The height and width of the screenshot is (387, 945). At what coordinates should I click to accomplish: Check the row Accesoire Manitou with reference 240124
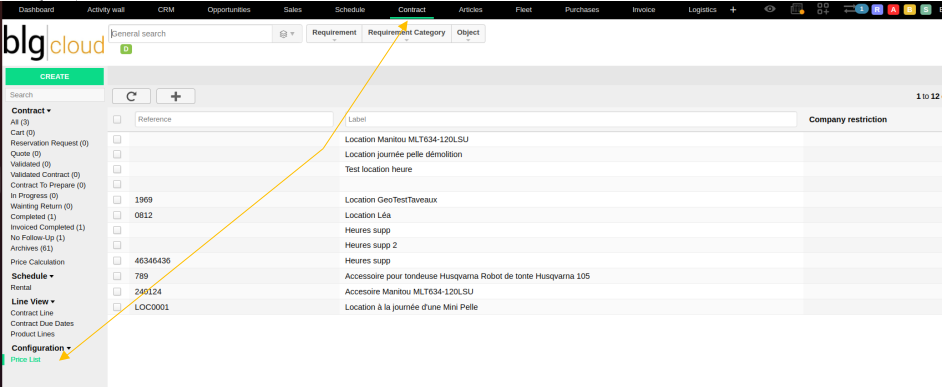[117, 292]
